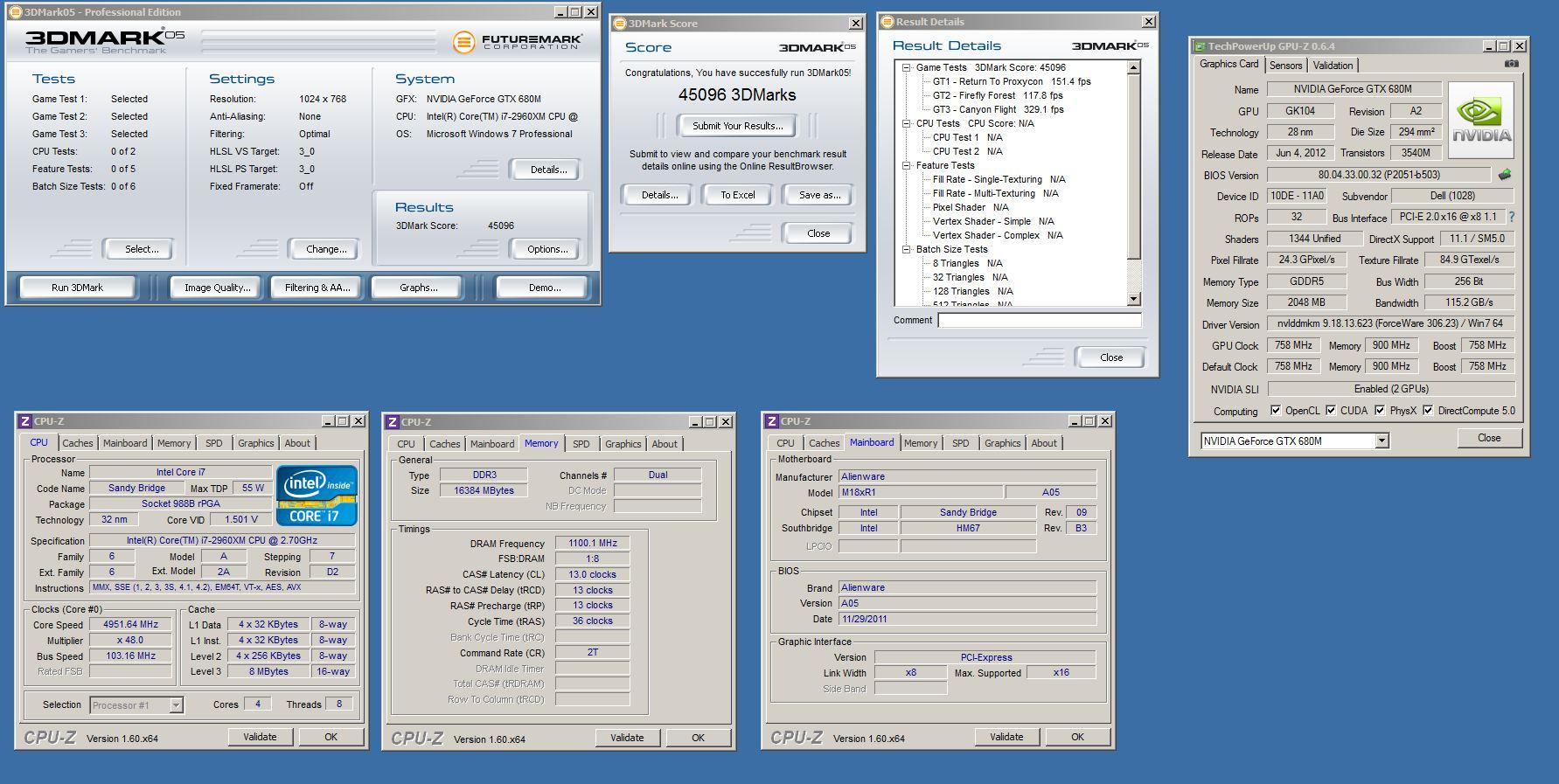
Task: Click the GPU-Z title bar icon
Action: click(1201, 46)
